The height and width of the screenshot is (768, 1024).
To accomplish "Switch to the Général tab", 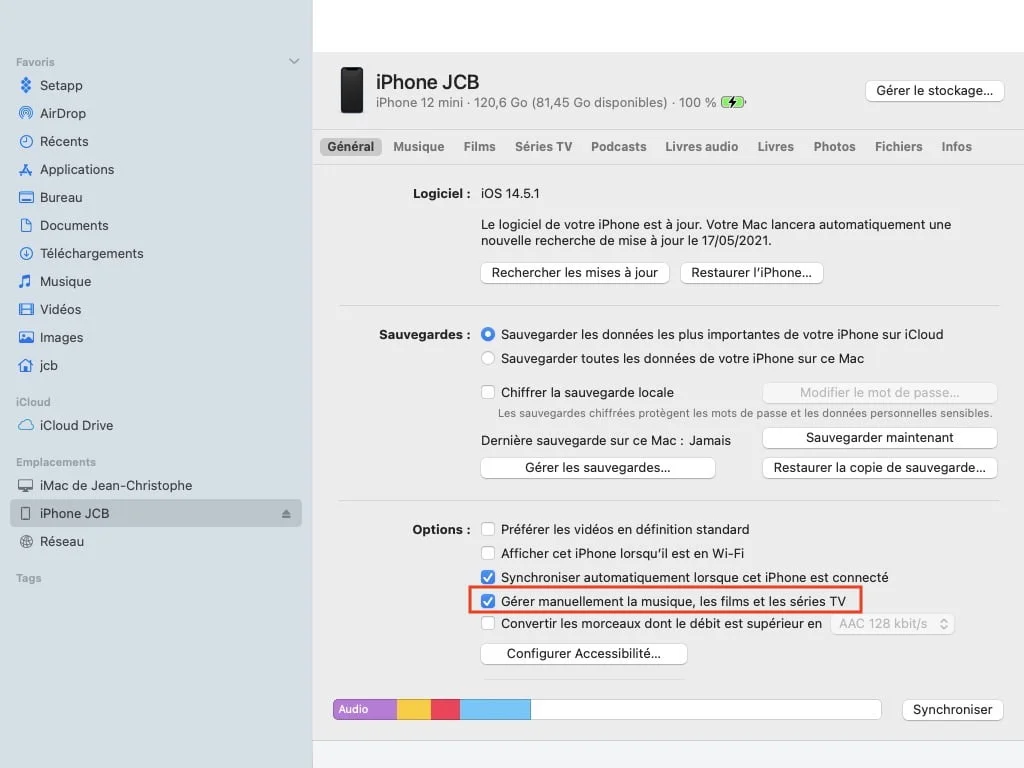I will (351, 147).
